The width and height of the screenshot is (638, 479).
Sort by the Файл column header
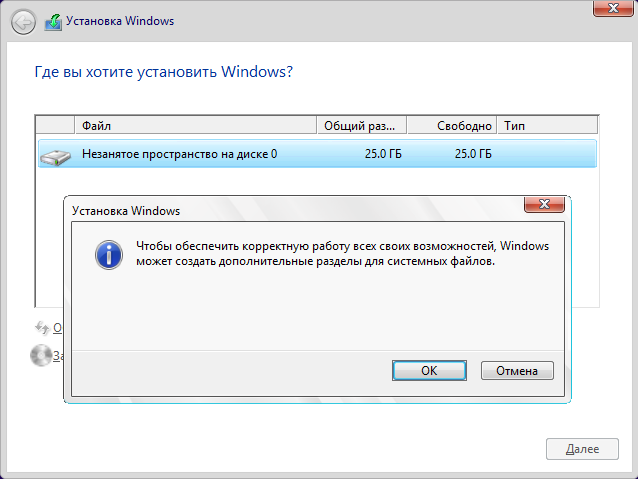point(196,126)
